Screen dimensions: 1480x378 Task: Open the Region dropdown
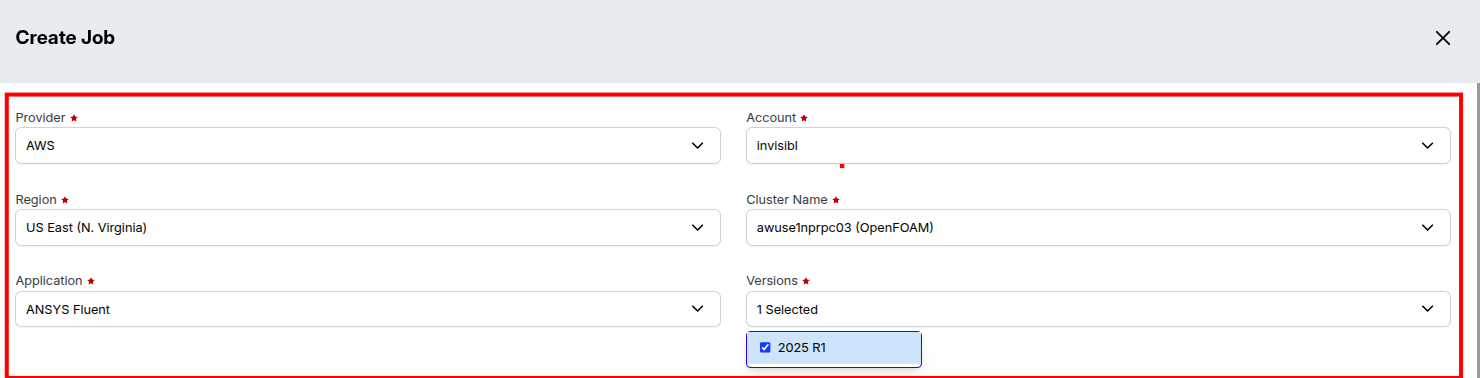(368, 227)
